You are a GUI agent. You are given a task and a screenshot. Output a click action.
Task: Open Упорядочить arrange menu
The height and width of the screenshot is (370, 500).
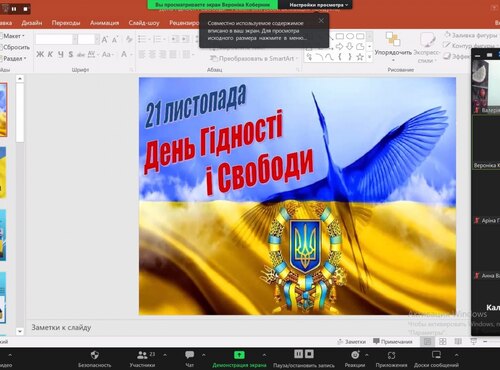click(393, 46)
